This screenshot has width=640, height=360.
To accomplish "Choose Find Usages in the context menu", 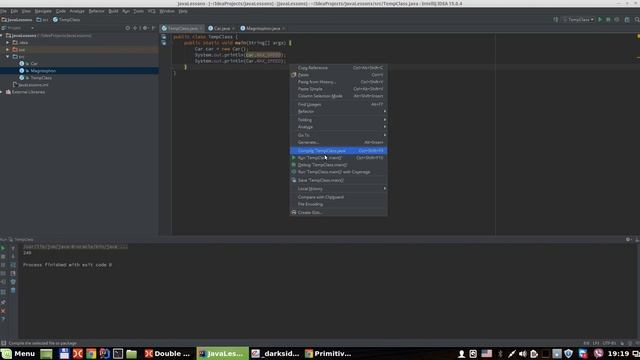I will pos(338,104).
